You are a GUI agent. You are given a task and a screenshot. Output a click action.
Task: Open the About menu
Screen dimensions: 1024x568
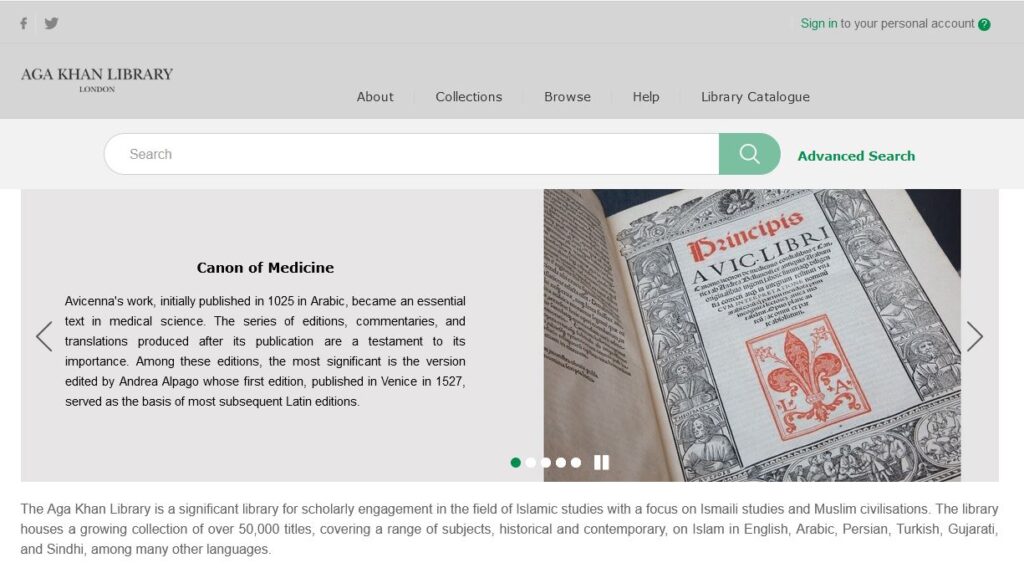[375, 97]
